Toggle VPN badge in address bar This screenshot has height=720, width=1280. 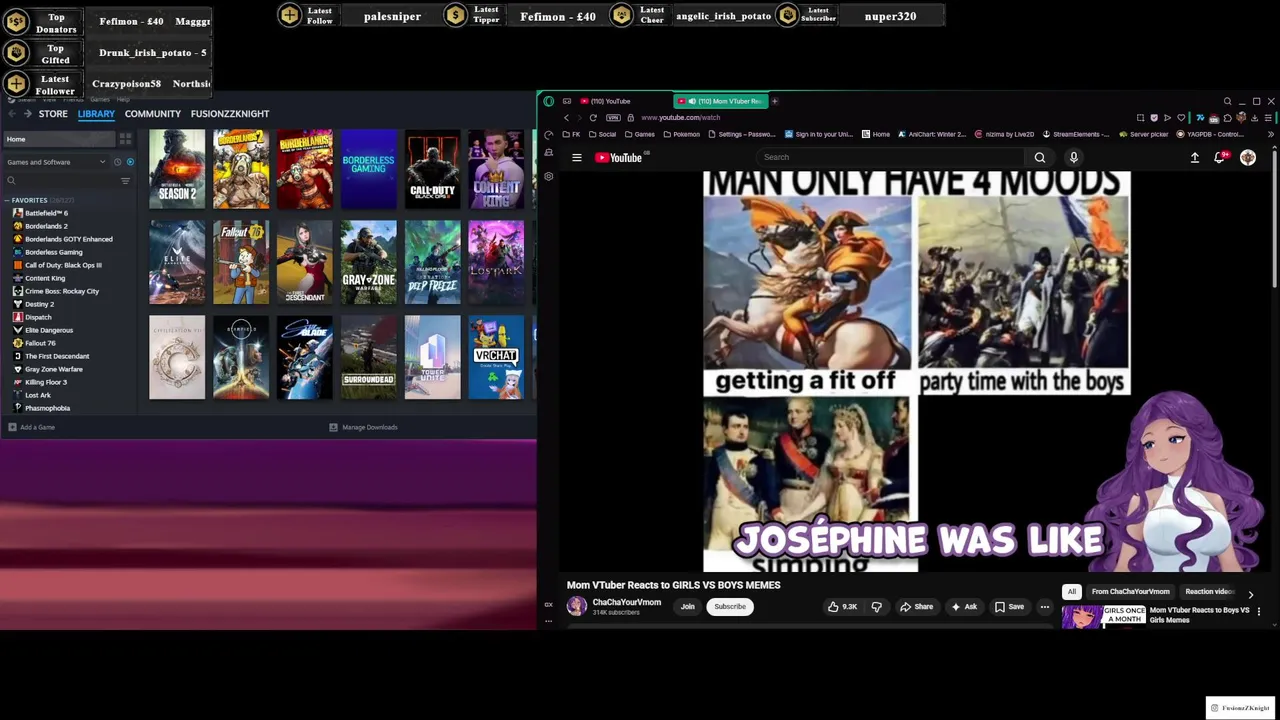point(613,117)
